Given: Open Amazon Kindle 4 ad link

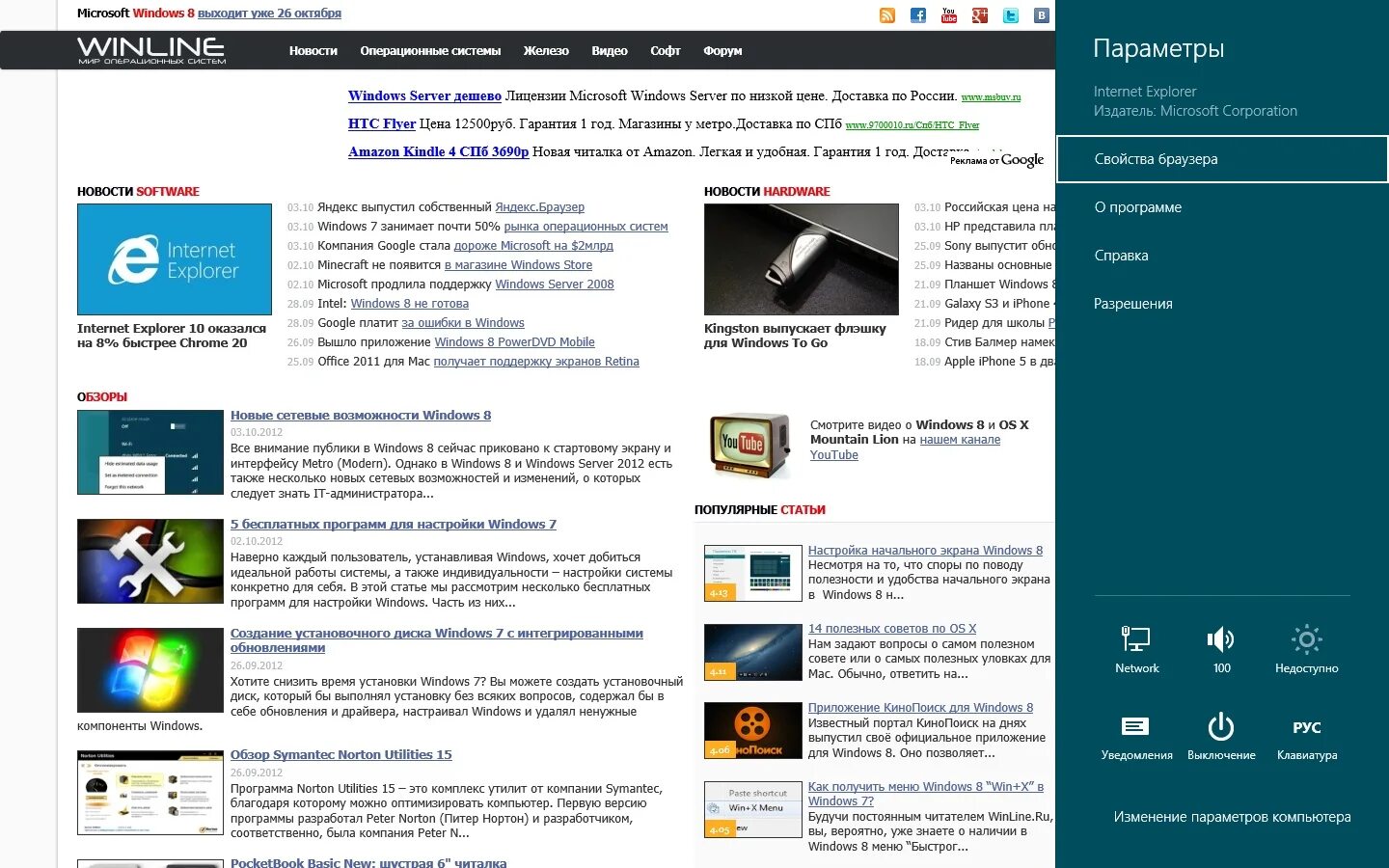Looking at the screenshot, I should coord(438,151).
